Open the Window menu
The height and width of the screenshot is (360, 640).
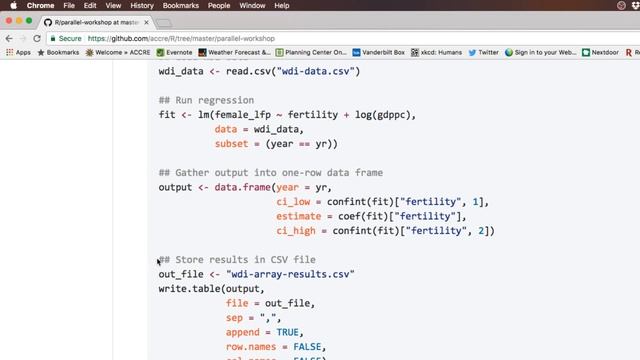pos(252,5)
